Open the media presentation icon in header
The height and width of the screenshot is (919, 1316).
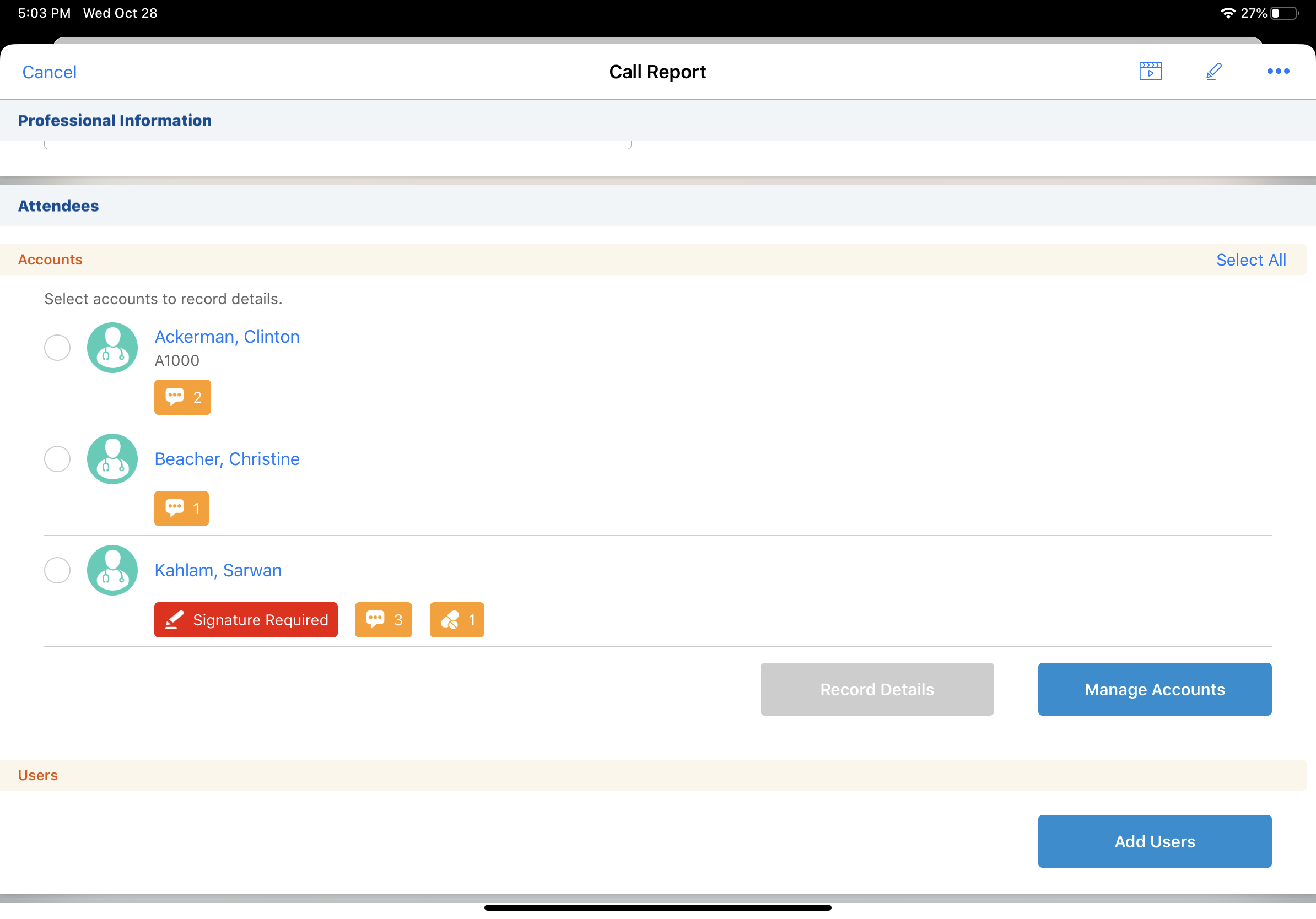point(1150,72)
